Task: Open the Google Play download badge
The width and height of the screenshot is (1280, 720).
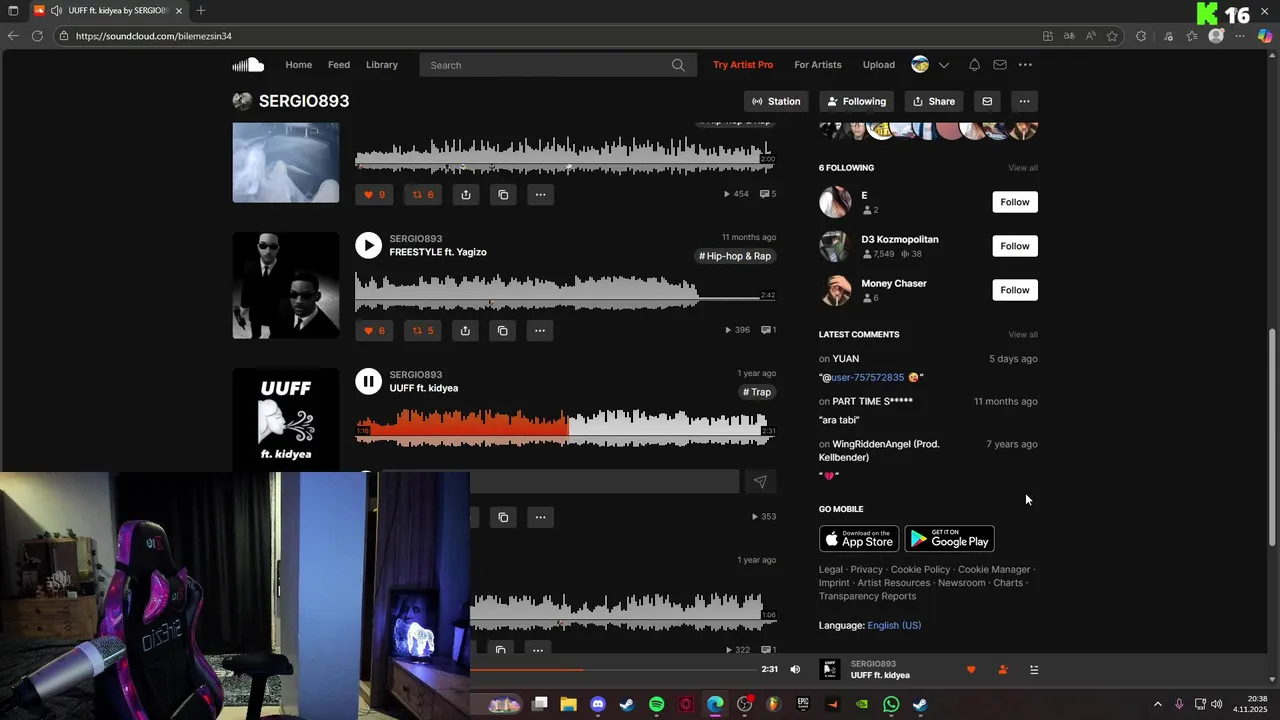Action: 949,538
